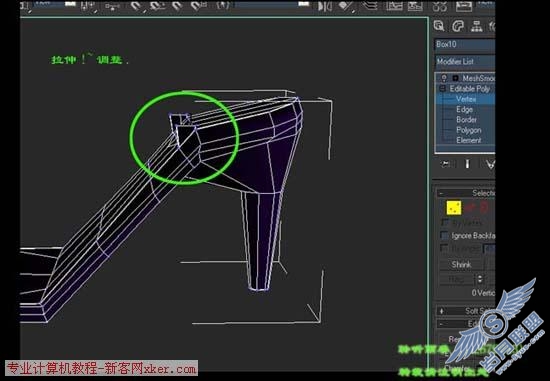
Task: Enable the Ignore Backfacing checkbox
Action: (444, 235)
